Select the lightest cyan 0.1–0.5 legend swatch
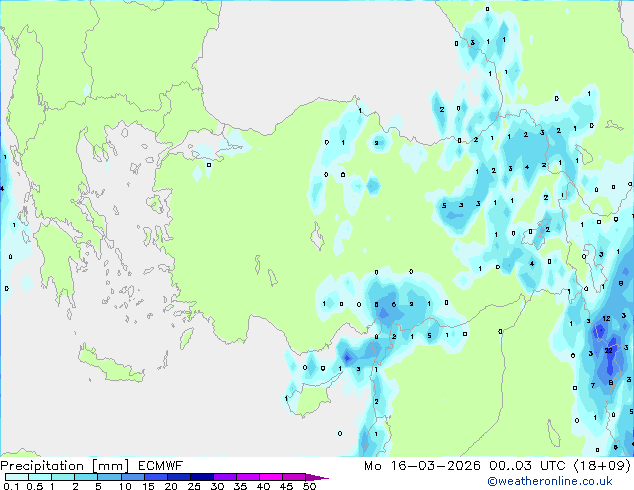 pyautogui.click(x=17, y=477)
